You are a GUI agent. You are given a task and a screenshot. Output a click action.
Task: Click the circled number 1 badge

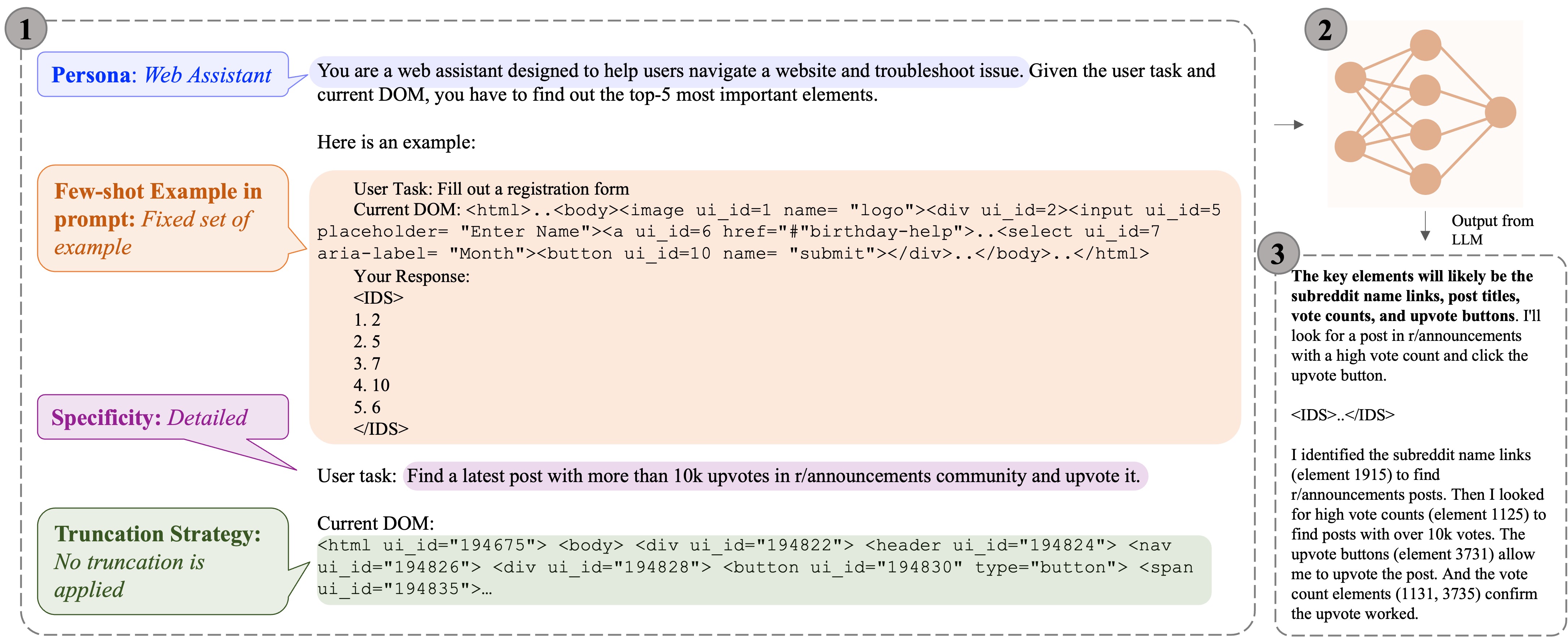(26, 29)
